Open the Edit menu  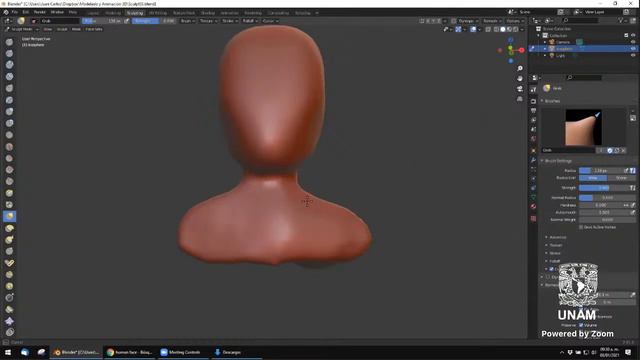pyautogui.click(x=26, y=12)
